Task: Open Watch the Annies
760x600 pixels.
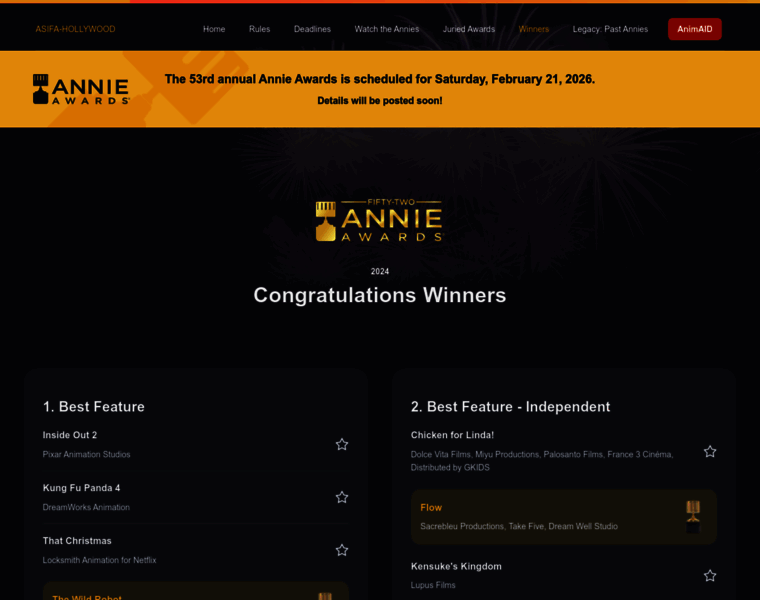Action: tap(387, 29)
